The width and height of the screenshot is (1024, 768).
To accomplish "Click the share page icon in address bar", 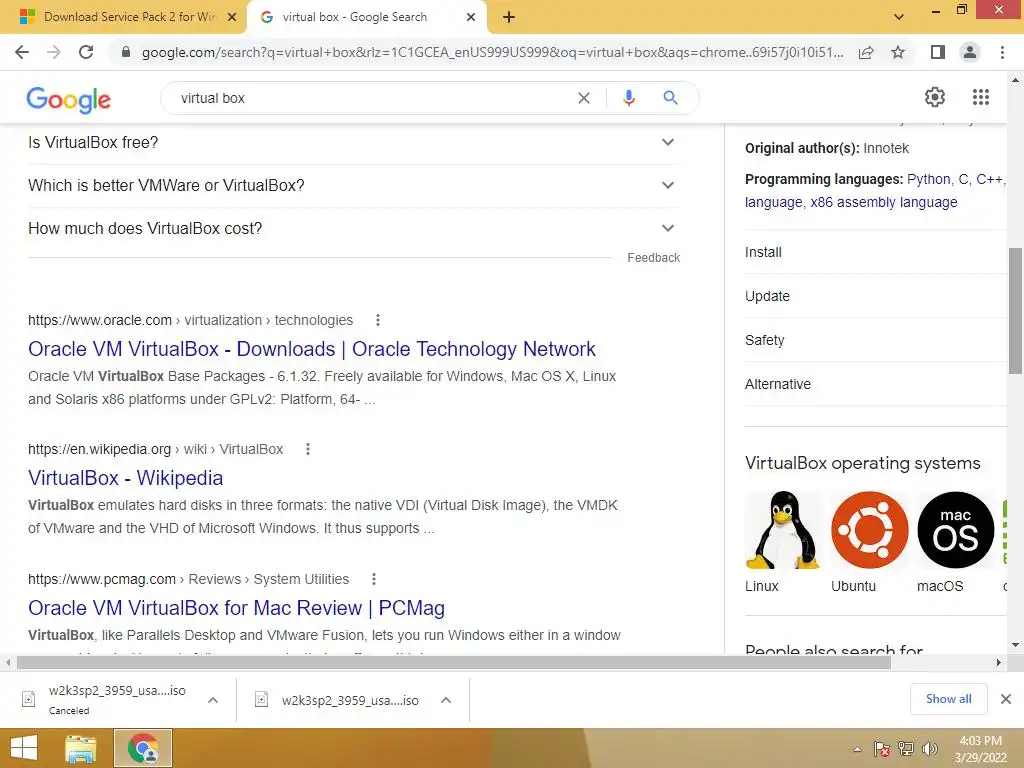I will (866, 52).
